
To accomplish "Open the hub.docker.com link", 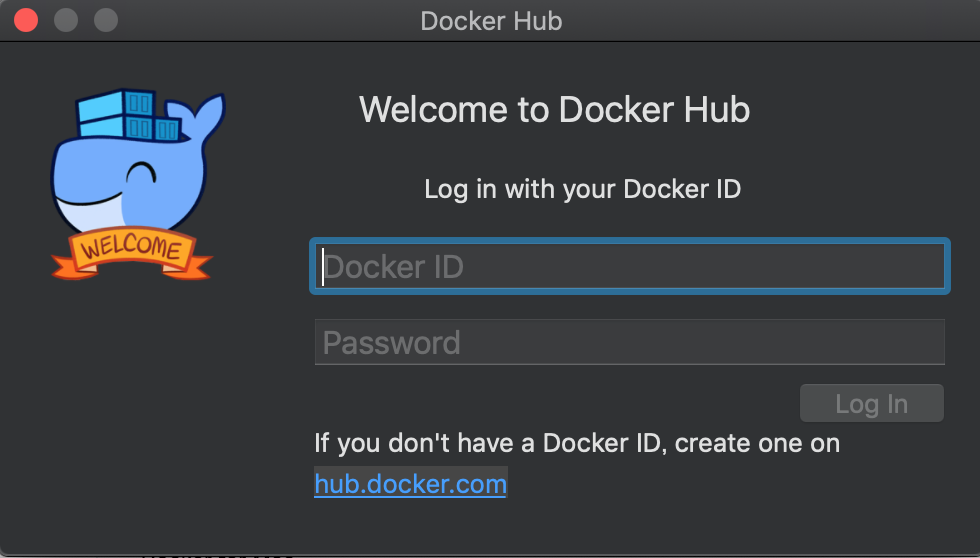I will tap(410, 484).
